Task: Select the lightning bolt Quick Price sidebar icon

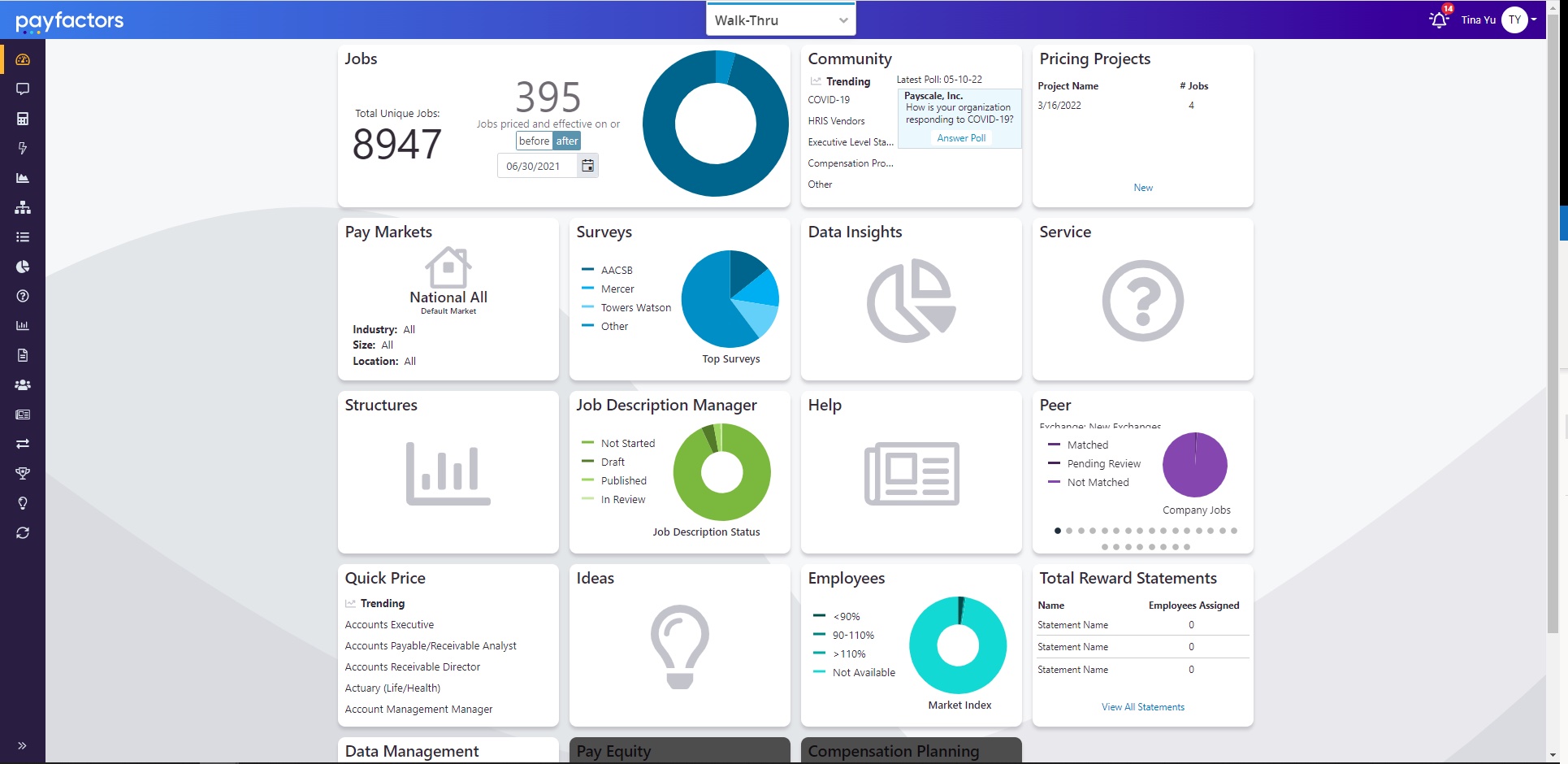Action: (x=23, y=148)
